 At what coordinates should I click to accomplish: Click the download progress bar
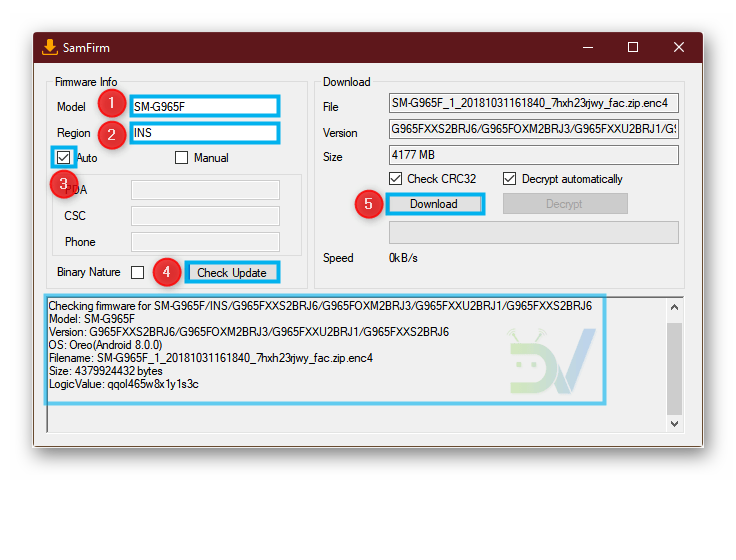point(534,232)
